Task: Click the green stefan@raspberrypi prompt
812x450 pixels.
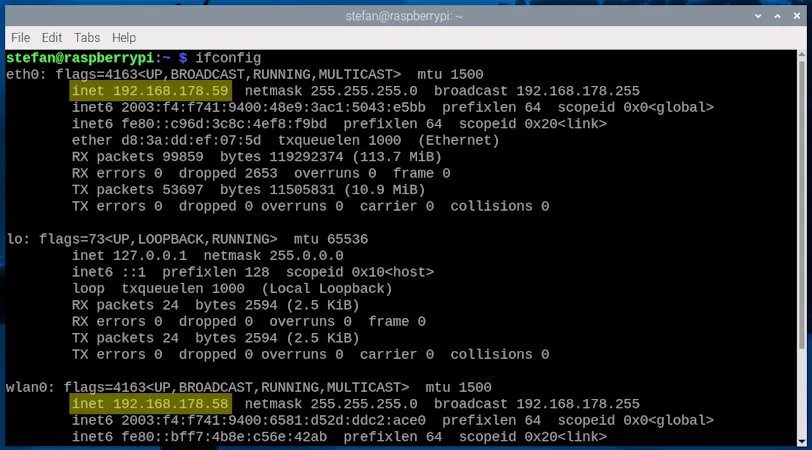Action: click(x=80, y=58)
